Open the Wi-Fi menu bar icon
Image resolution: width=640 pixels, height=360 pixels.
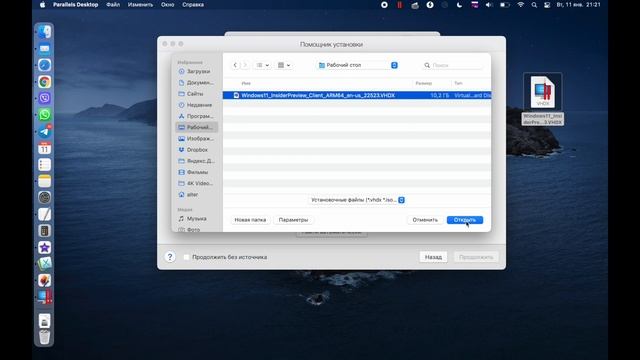pyautogui.click(x=520, y=5)
